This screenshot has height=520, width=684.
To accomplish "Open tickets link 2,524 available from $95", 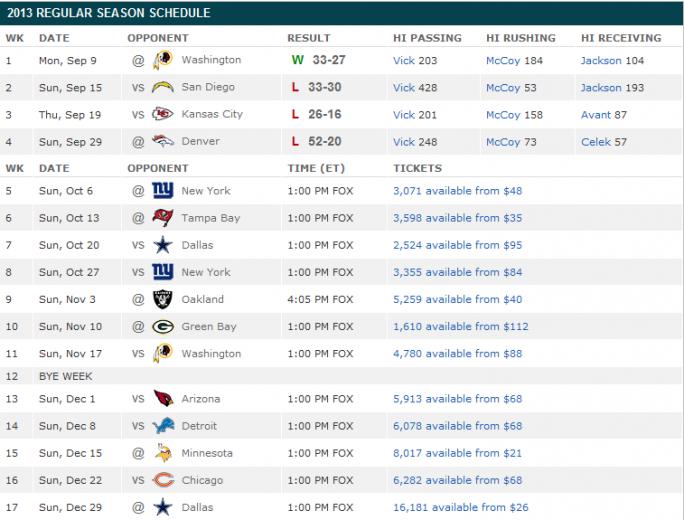I will (x=458, y=245).
